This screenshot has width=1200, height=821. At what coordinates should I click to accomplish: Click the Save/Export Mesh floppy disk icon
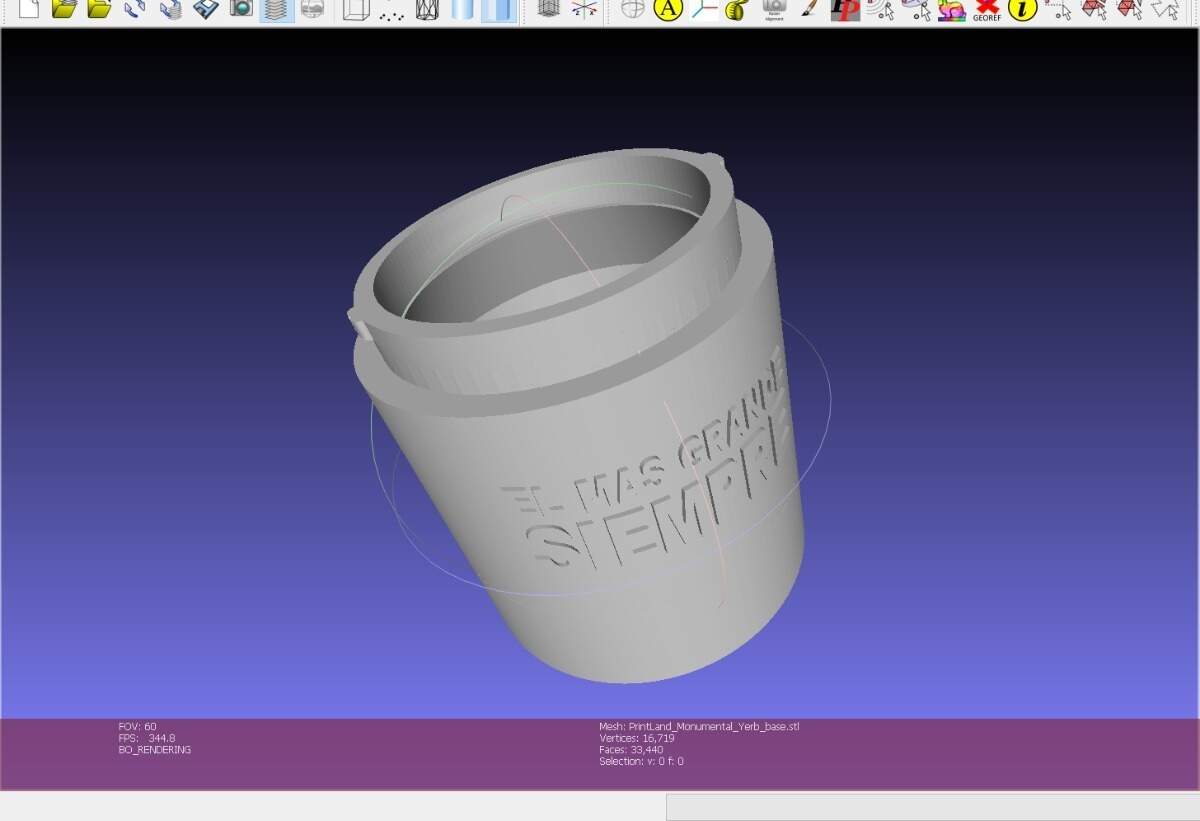tap(205, 9)
